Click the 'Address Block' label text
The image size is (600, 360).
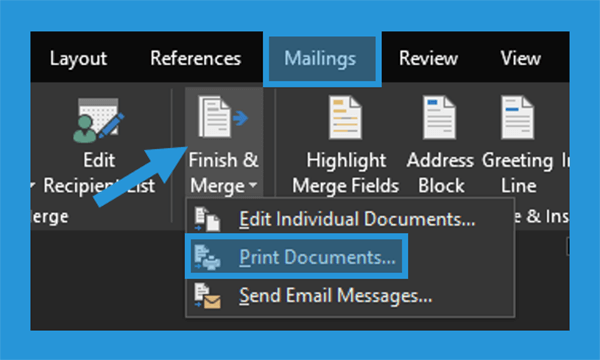click(x=440, y=173)
